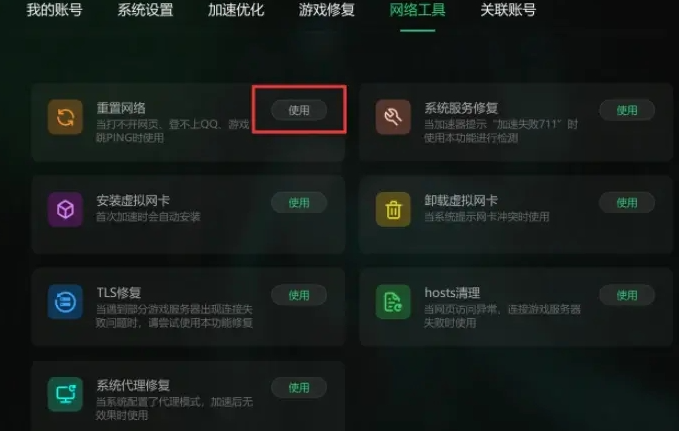Image resolution: width=679 pixels, height=431 pixels.
Task: Select the active 网络工具 tab
Action: (x=417, y=10)
